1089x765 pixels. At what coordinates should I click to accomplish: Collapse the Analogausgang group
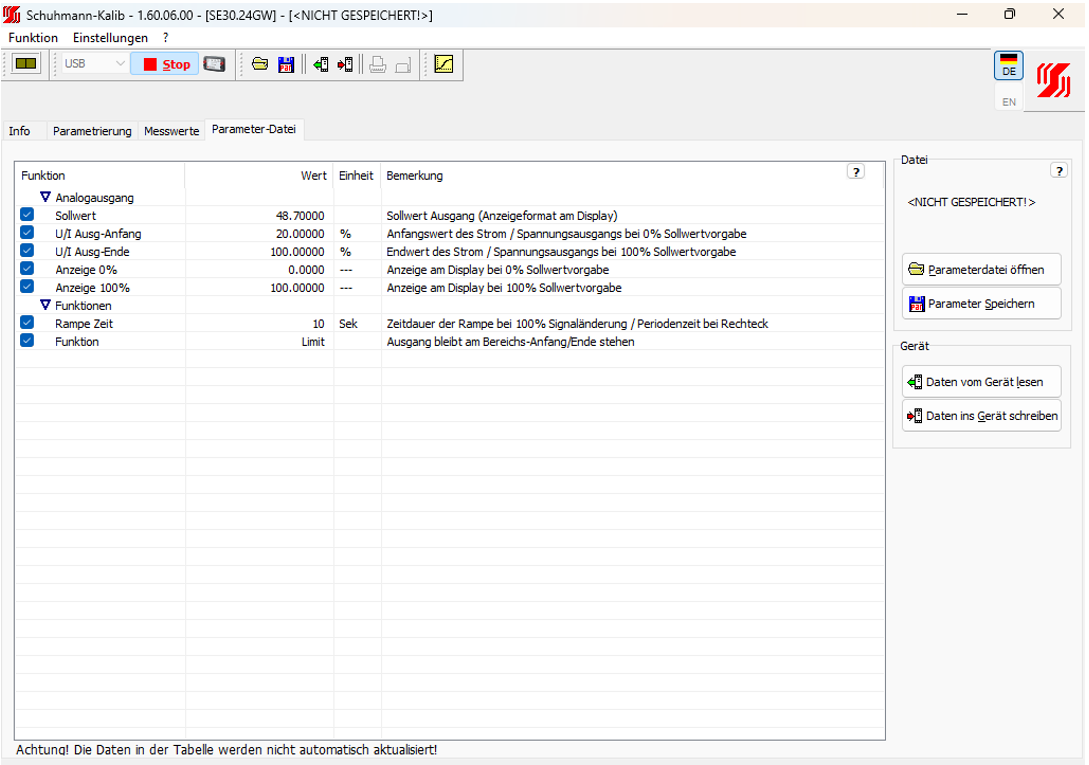(45, 197)
